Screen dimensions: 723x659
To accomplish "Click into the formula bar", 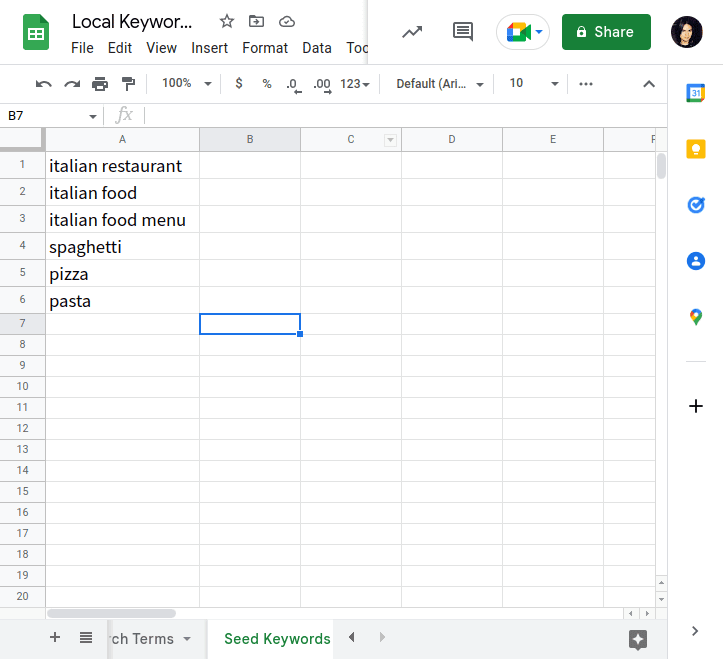I will [406, 116].
